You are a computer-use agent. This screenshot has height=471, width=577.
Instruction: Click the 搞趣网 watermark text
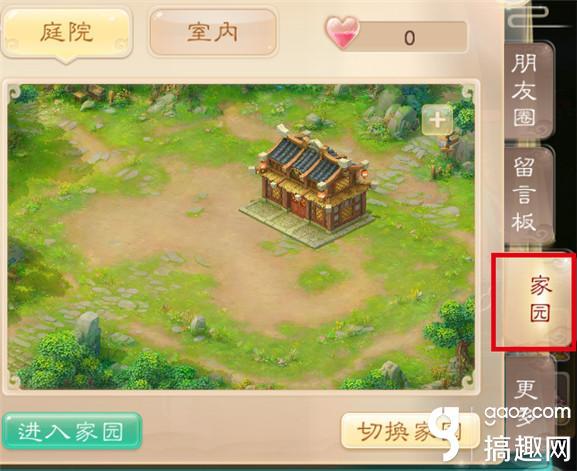click(x=527, y=450)
